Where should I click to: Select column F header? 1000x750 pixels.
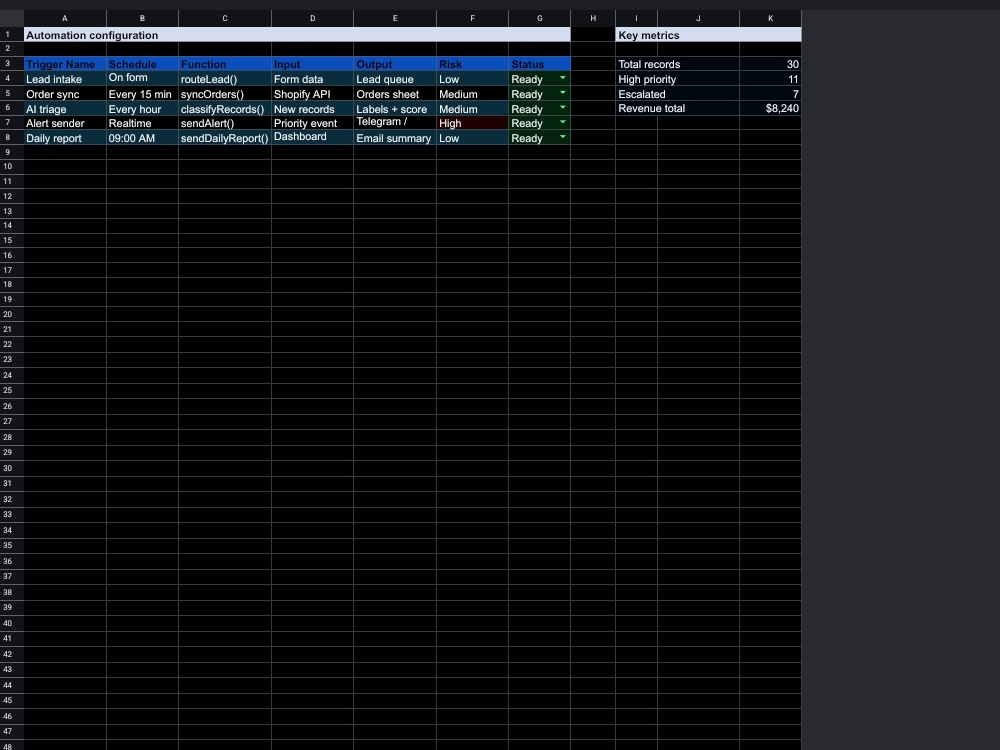473,18
